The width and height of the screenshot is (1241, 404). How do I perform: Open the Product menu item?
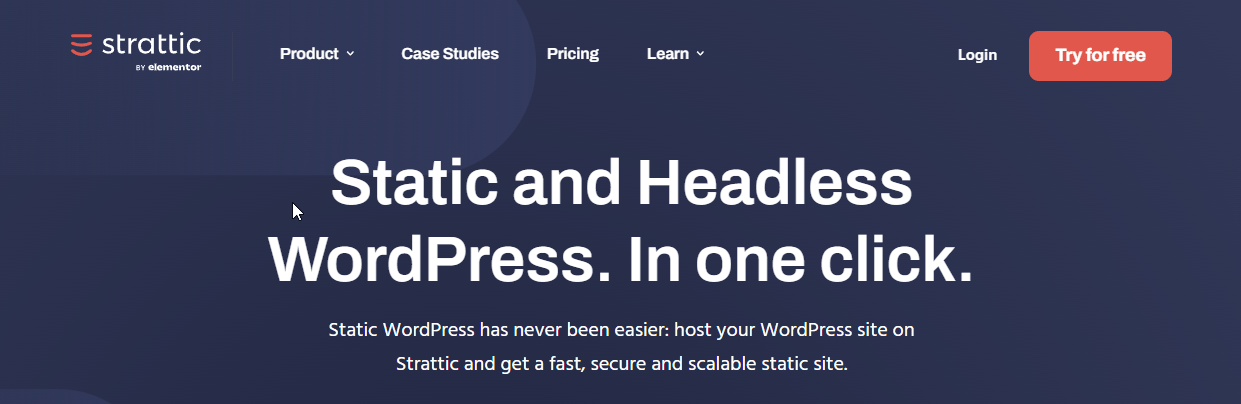point(309,54)
